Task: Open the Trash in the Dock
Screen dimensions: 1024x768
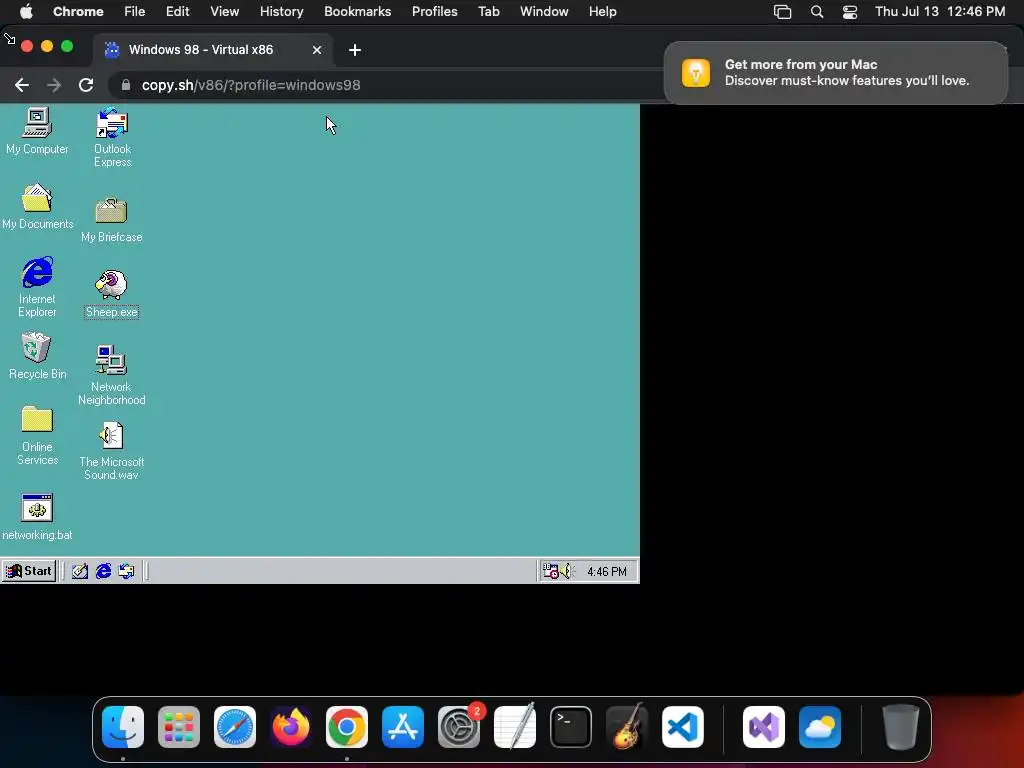Action: 901,727
